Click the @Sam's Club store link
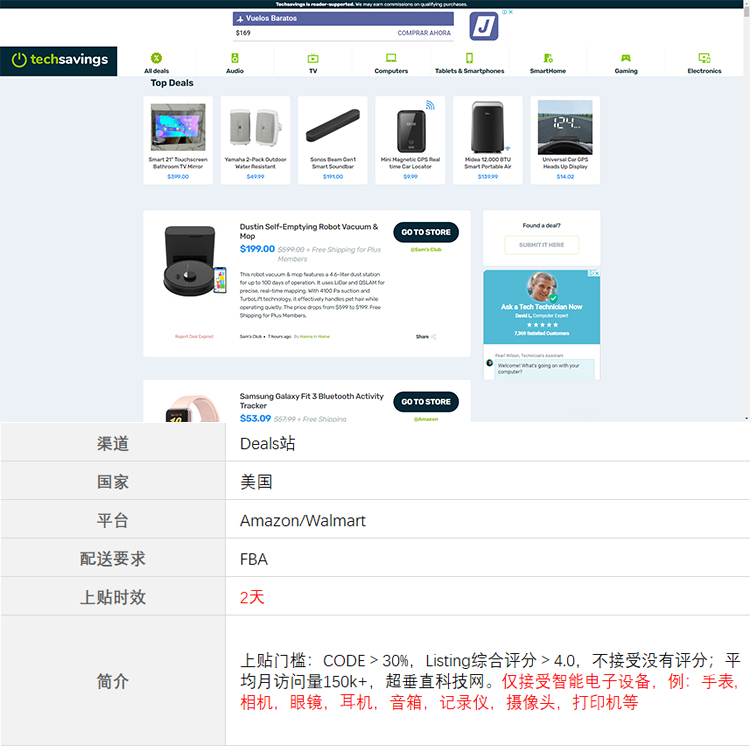Screen dimensions: 750x746 (426, 250)
